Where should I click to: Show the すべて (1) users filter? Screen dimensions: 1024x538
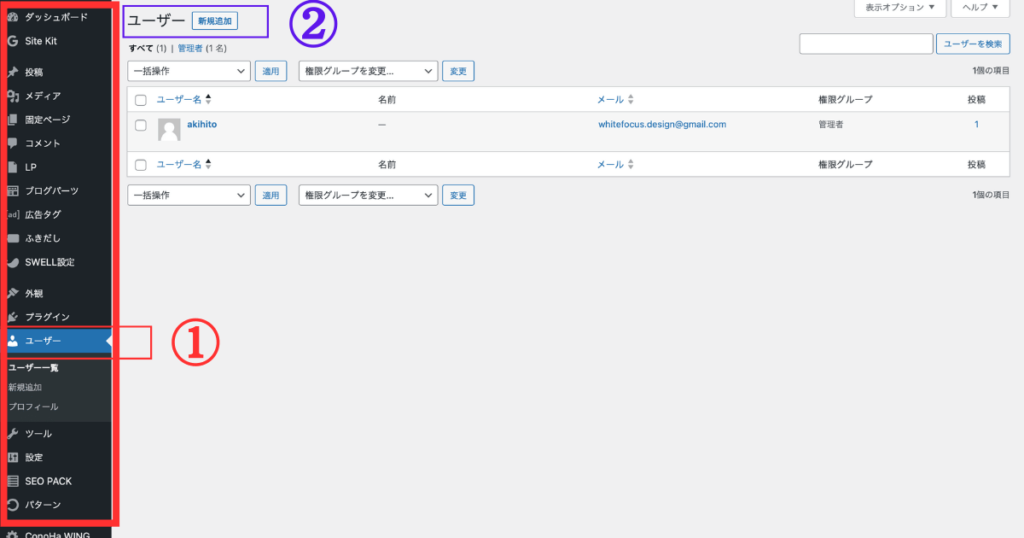tap(148, 48)
